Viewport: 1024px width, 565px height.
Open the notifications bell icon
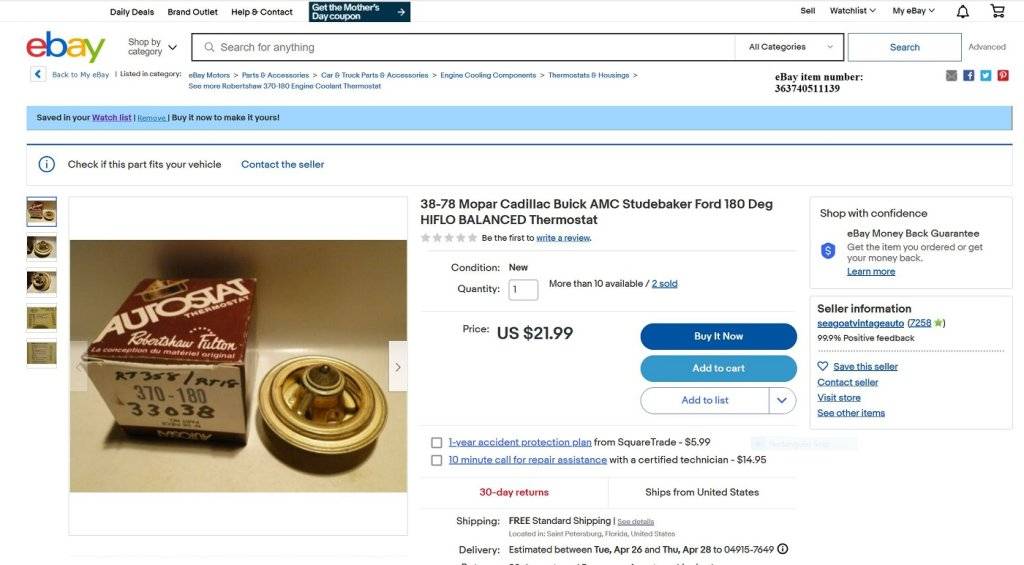click(963, 11)
